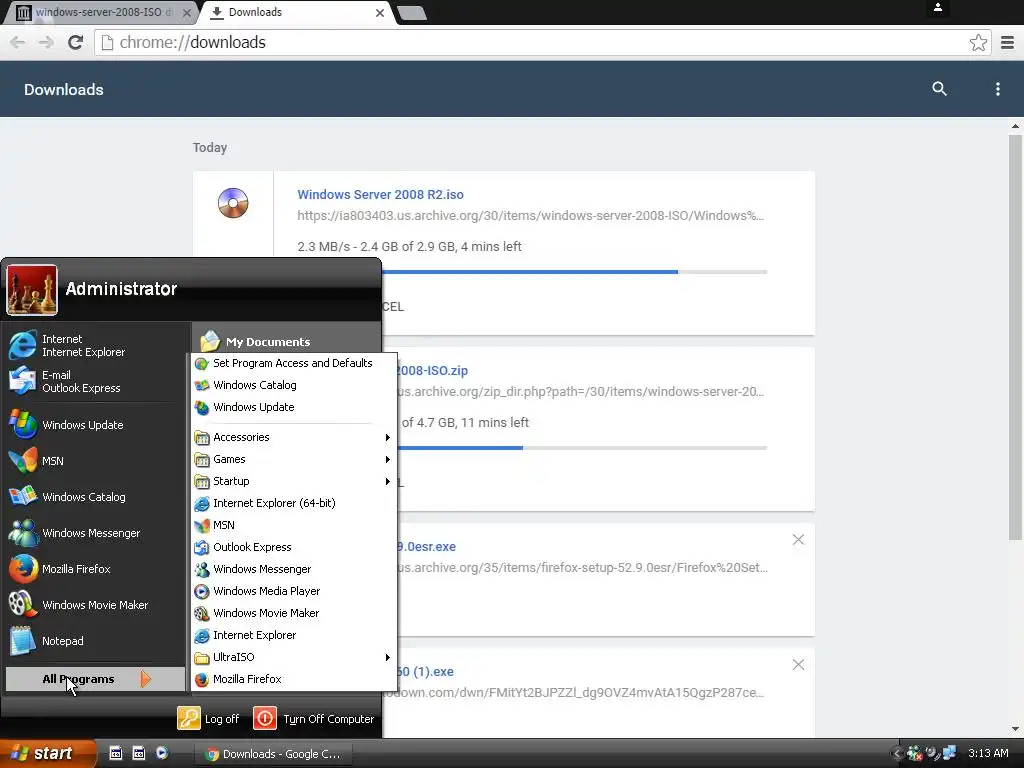
Task: Select Windows Update in All Programs list
Action: [x=294, y=407]
